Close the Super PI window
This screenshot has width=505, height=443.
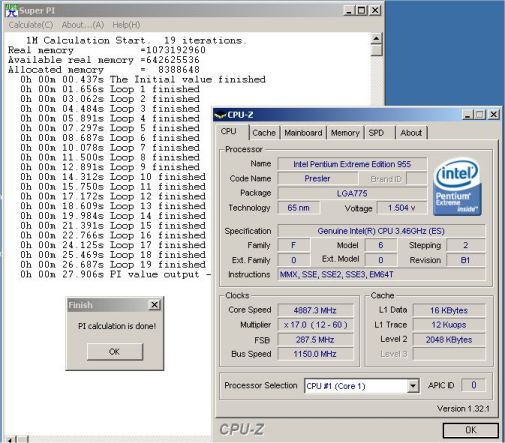(x=375, y=11)
